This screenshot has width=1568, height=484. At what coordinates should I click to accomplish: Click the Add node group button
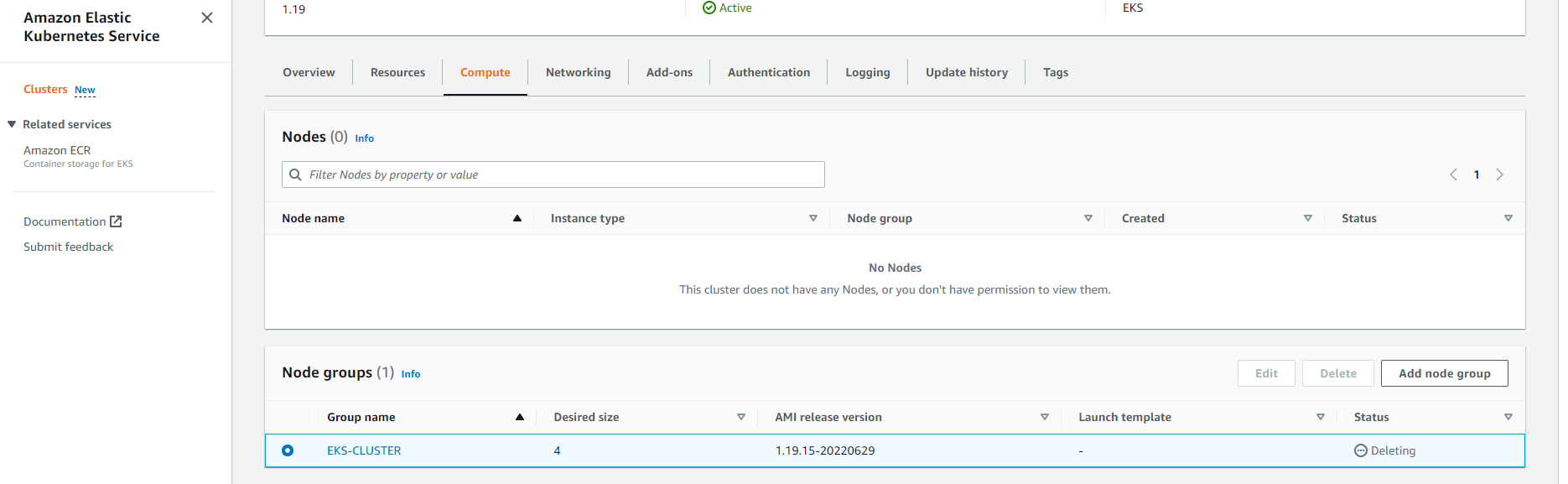click(x=1445, y=373)
